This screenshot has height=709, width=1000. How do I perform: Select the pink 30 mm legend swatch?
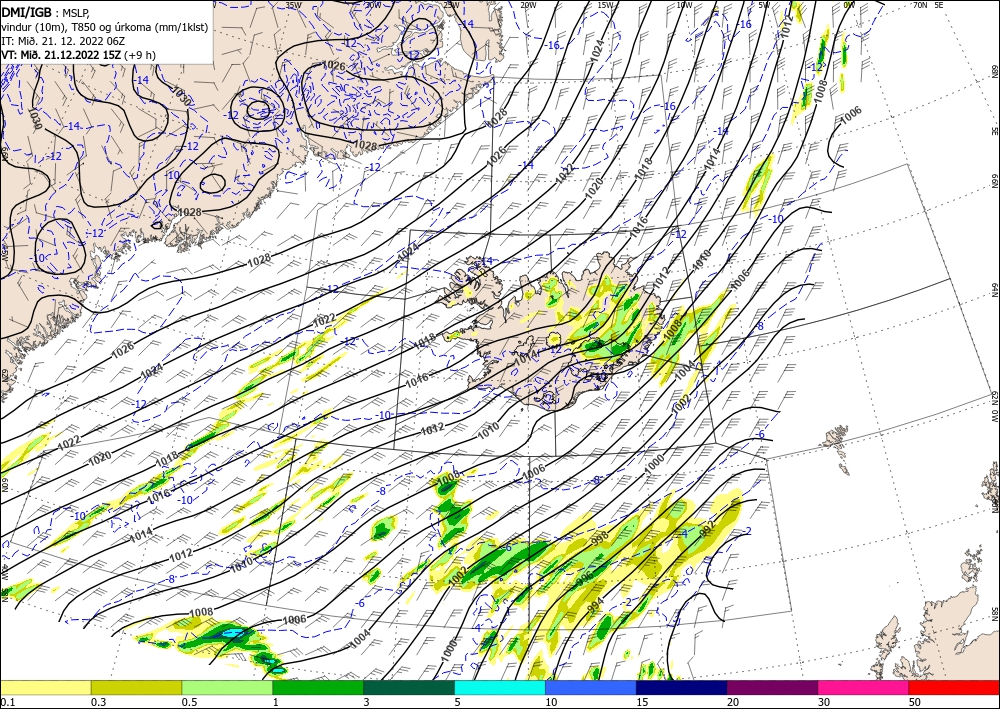pos(864,687)
